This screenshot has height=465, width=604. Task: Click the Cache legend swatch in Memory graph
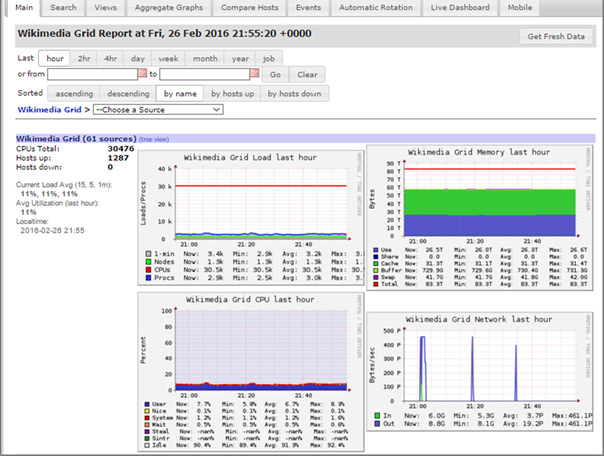(x=376, y=264)
